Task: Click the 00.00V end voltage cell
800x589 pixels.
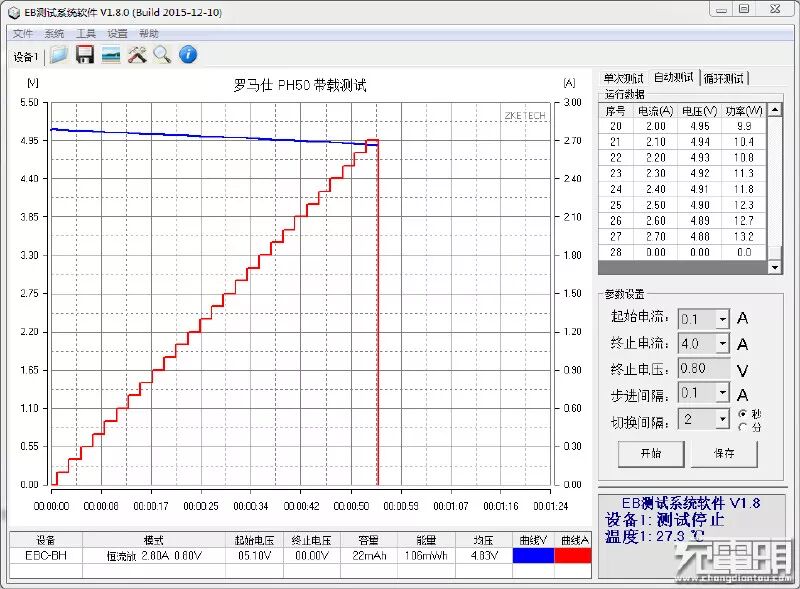Action: tap(312, 556)
